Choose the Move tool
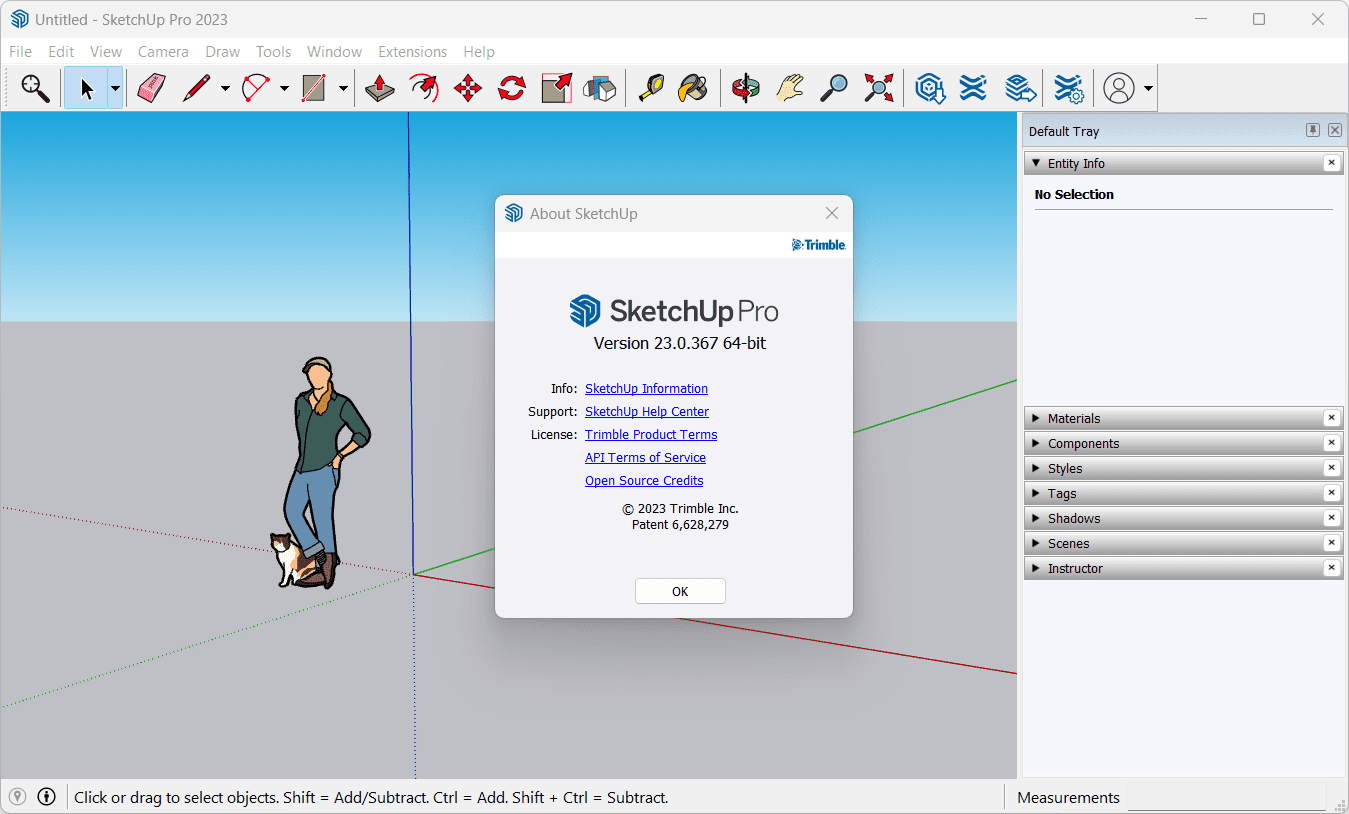The height and width of the screenshot is (814, 1349). 467,89
